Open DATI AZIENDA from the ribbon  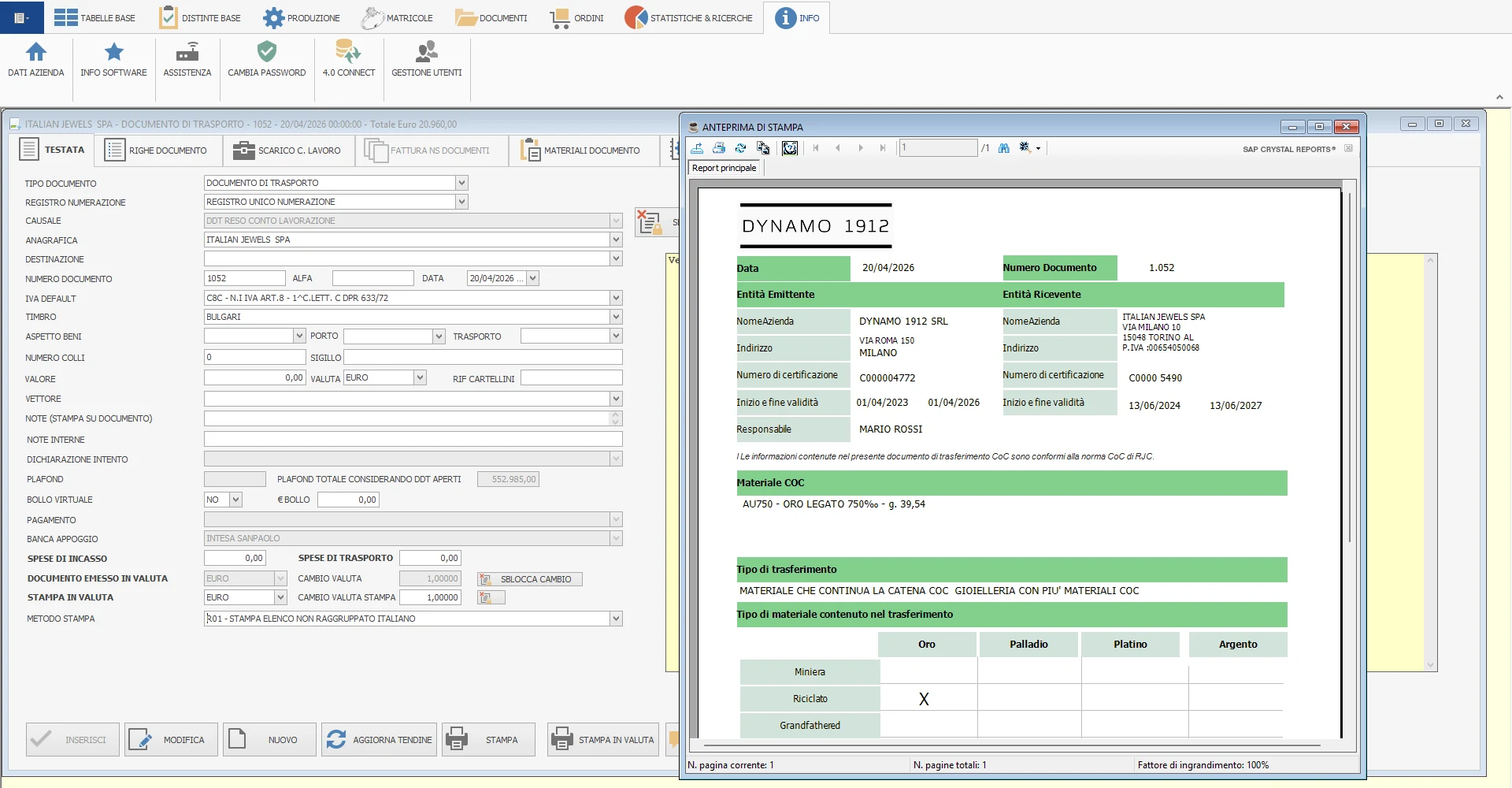(36, 60)
